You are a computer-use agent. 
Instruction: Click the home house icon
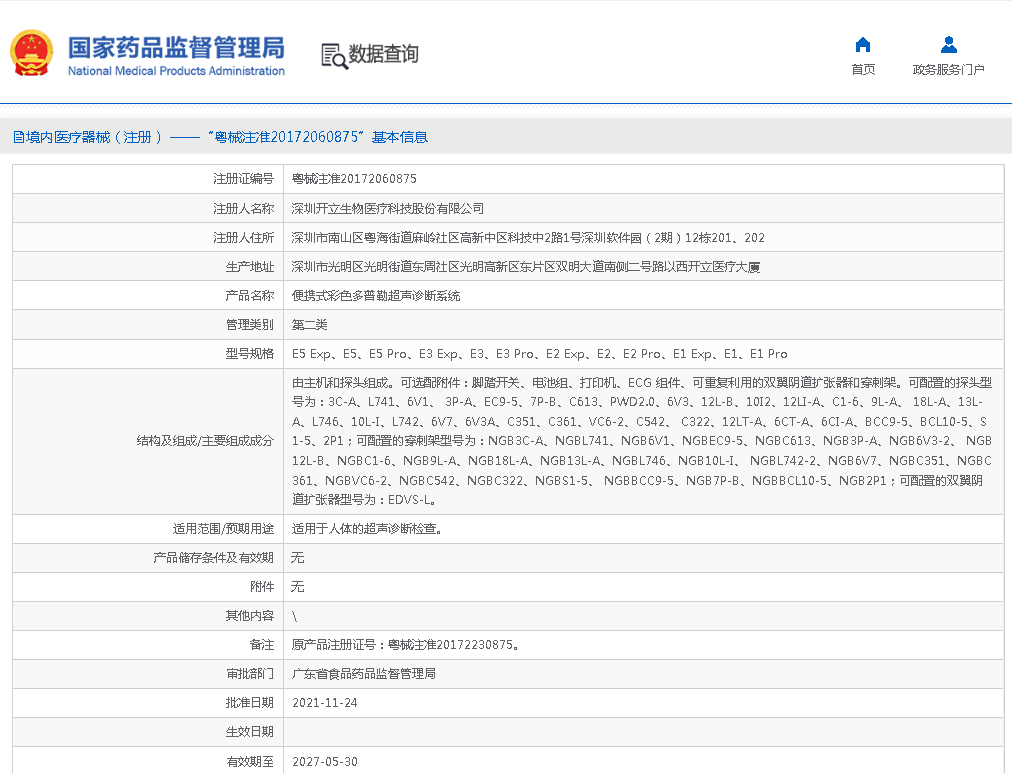coord(863,45)
